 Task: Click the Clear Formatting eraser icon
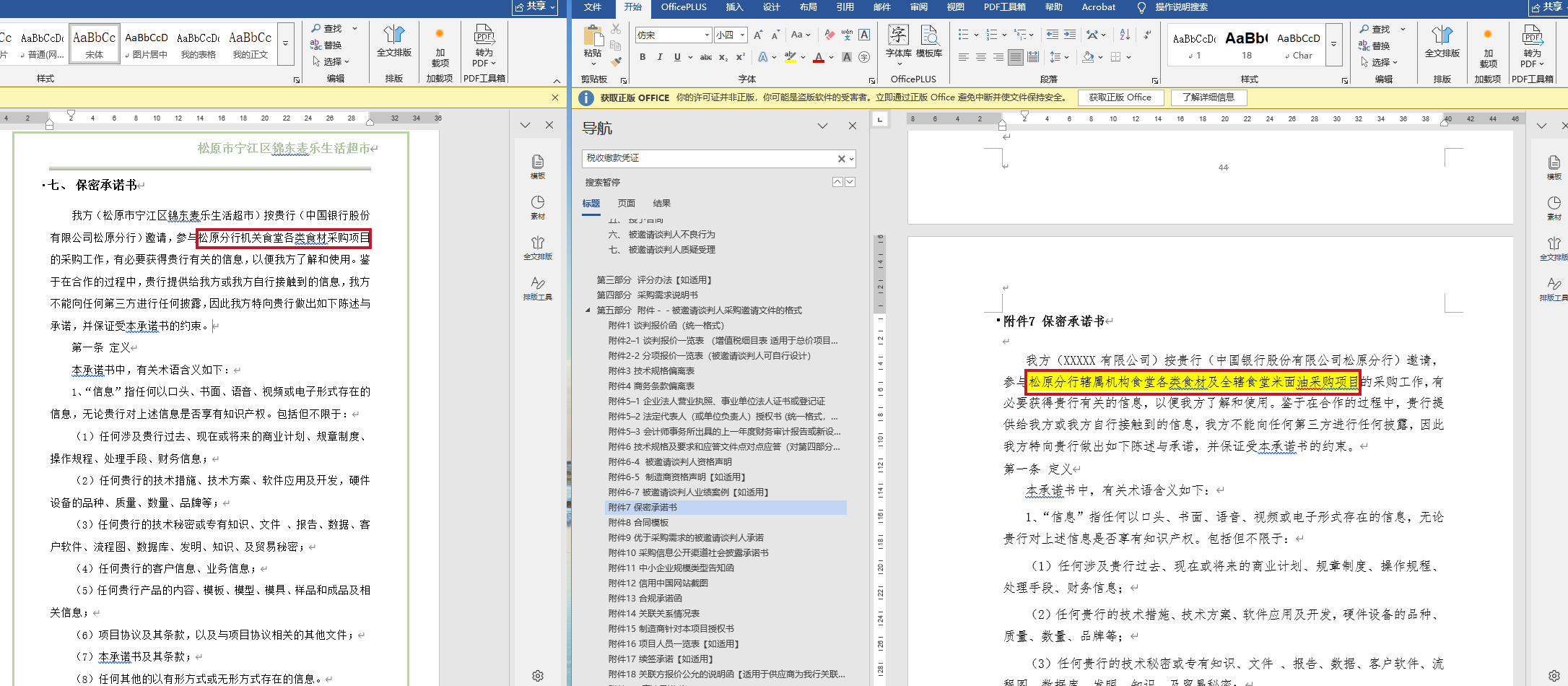click(x=829, y=35)
